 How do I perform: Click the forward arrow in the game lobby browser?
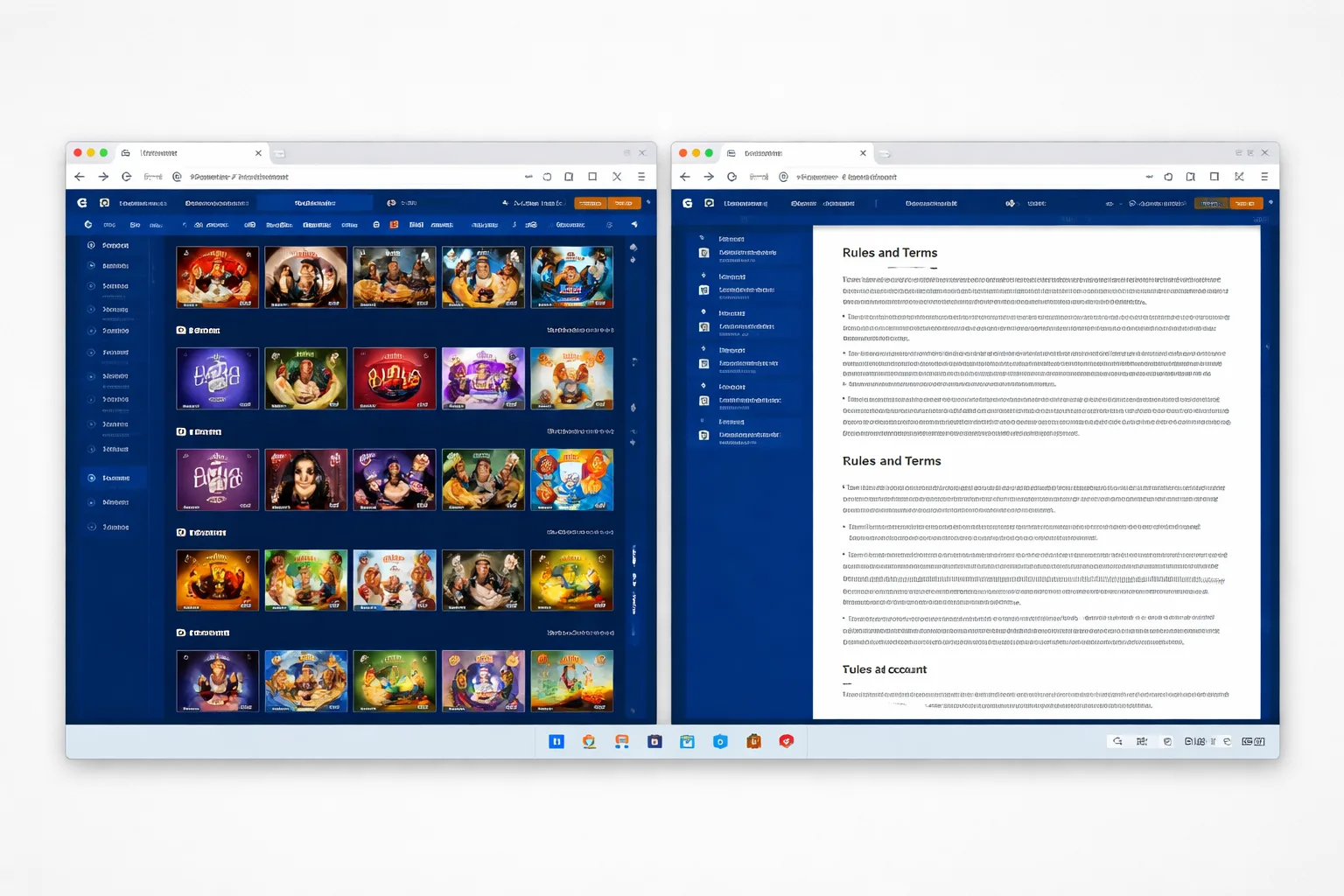tap(103, 177)
